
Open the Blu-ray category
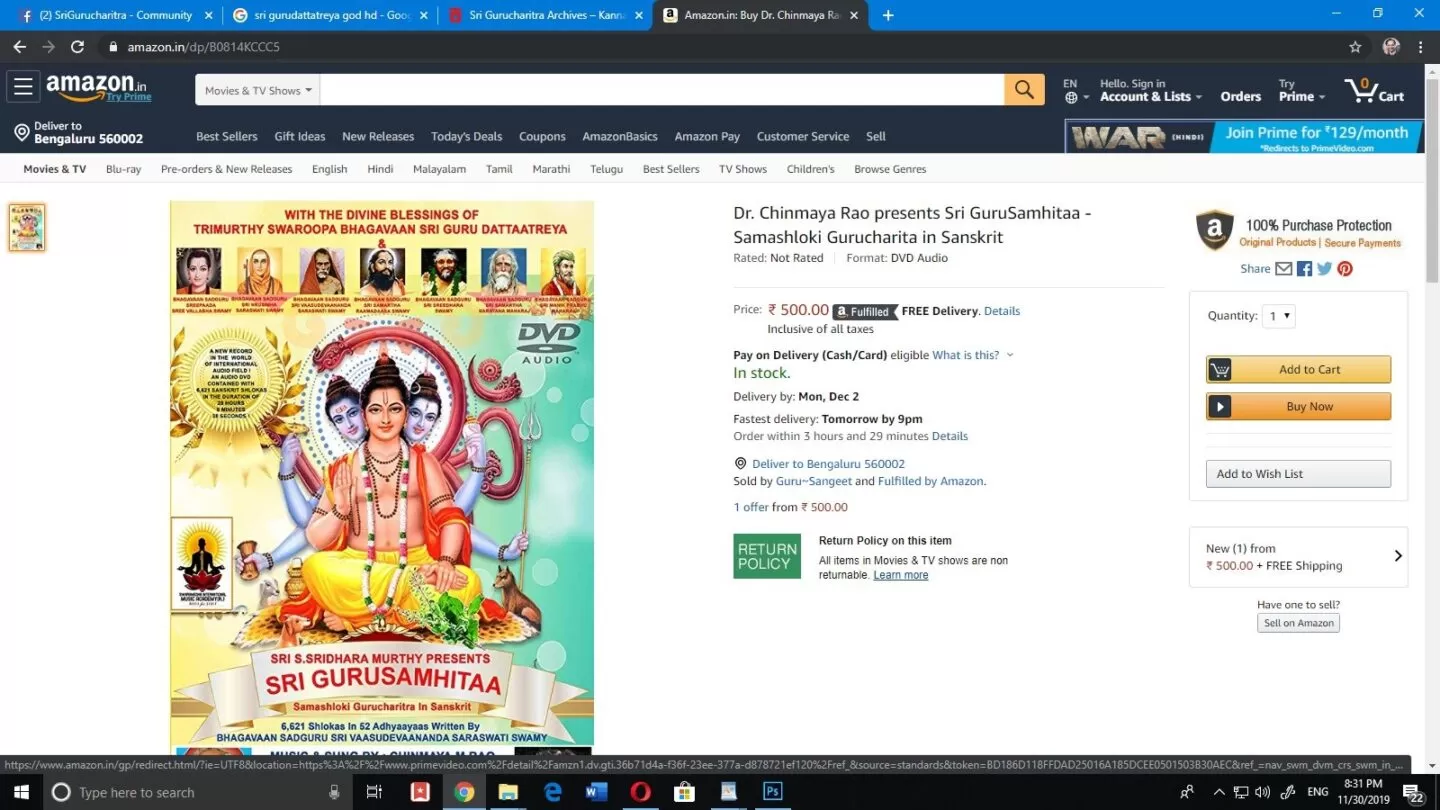click(x=123, y=169)
